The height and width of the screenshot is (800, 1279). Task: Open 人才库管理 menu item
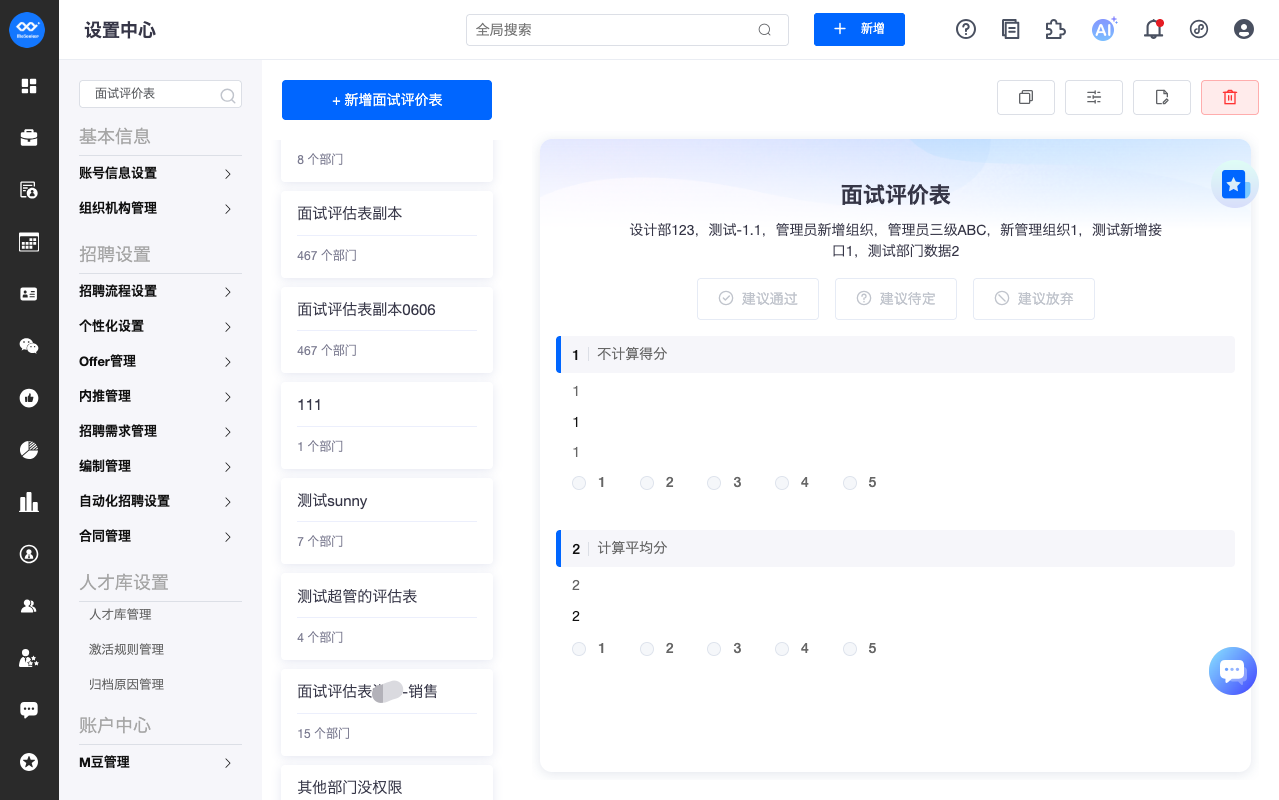pos(120,614)
